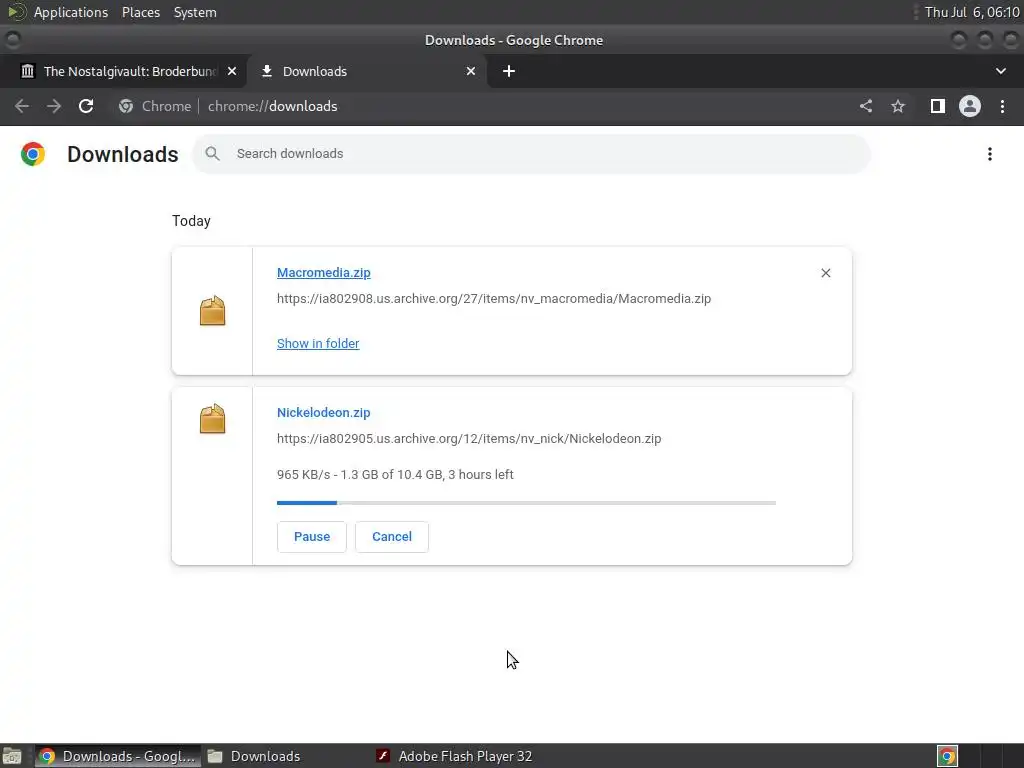Click the Macromedia.zip archive.org URL text
Screen dimensions: 1024x768
tap(494, 299)
